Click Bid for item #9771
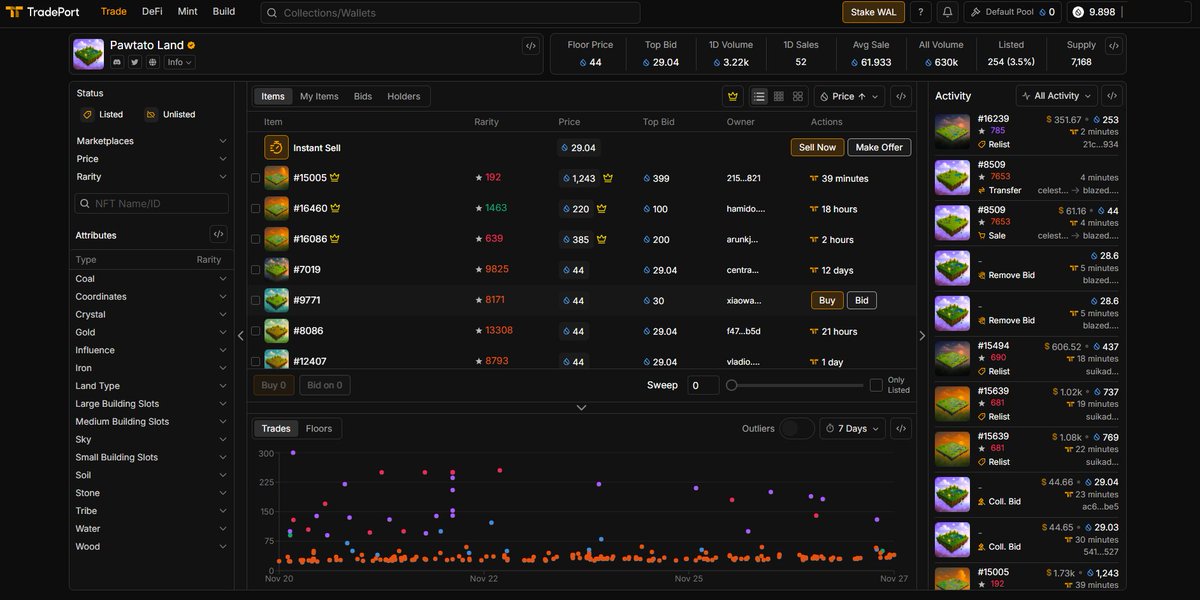 pyautogui.click(x=861, y=300)
